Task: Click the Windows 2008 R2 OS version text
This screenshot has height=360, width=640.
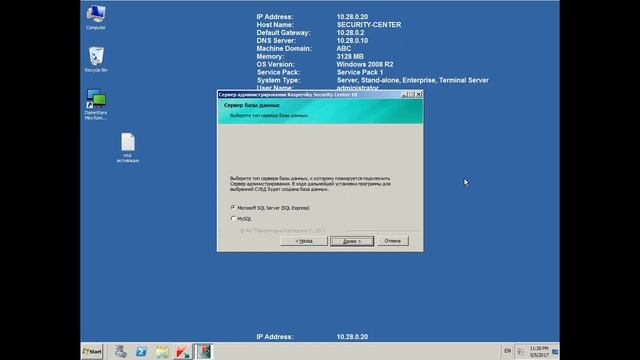Action: 365,64
